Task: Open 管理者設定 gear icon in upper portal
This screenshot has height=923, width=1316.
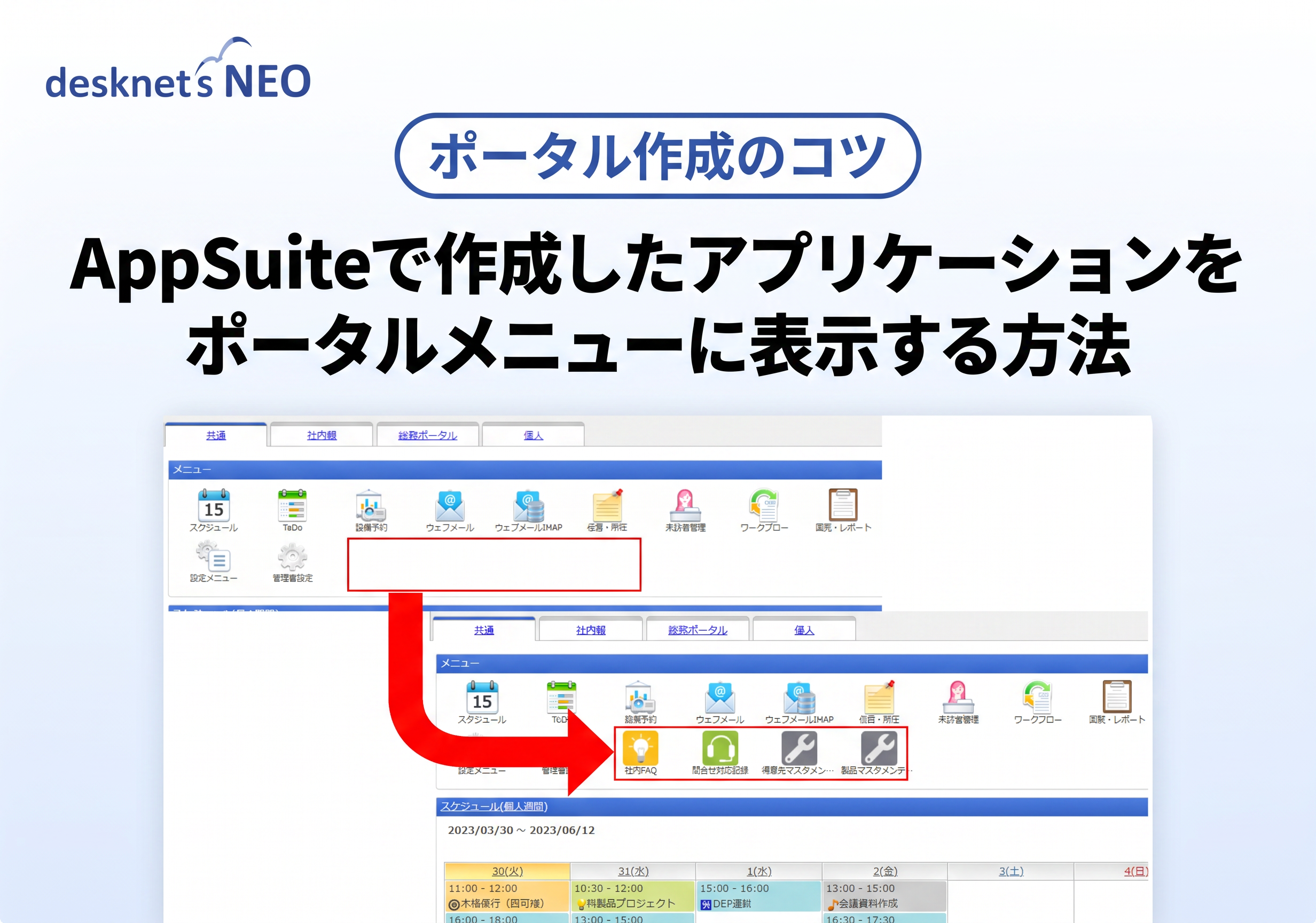Action: [x=292, y=556]
